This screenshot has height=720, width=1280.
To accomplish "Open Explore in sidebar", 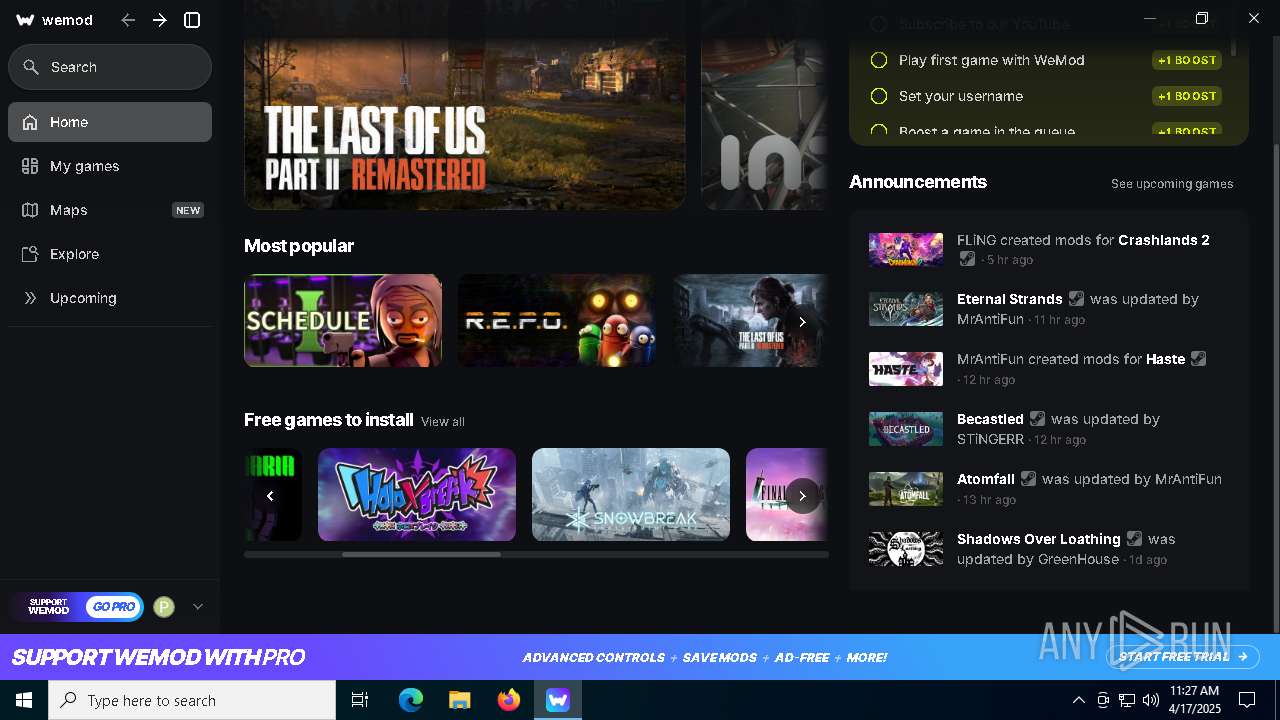I will pyautogui.click(x=110, y=254).
